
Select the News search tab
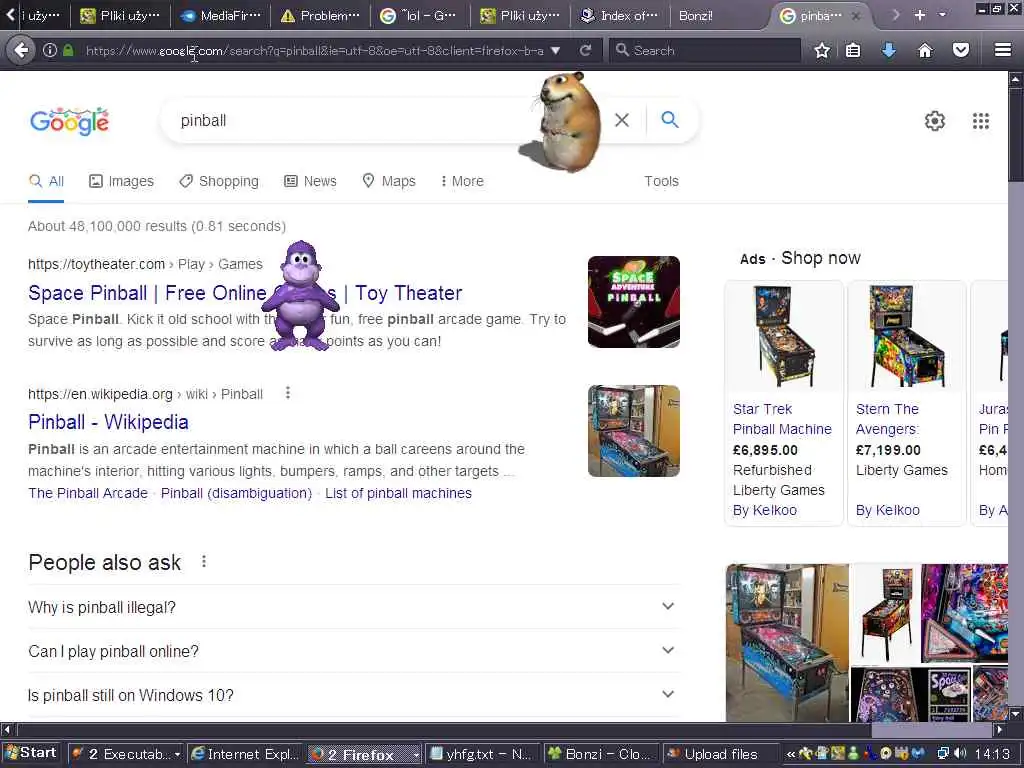311,181
